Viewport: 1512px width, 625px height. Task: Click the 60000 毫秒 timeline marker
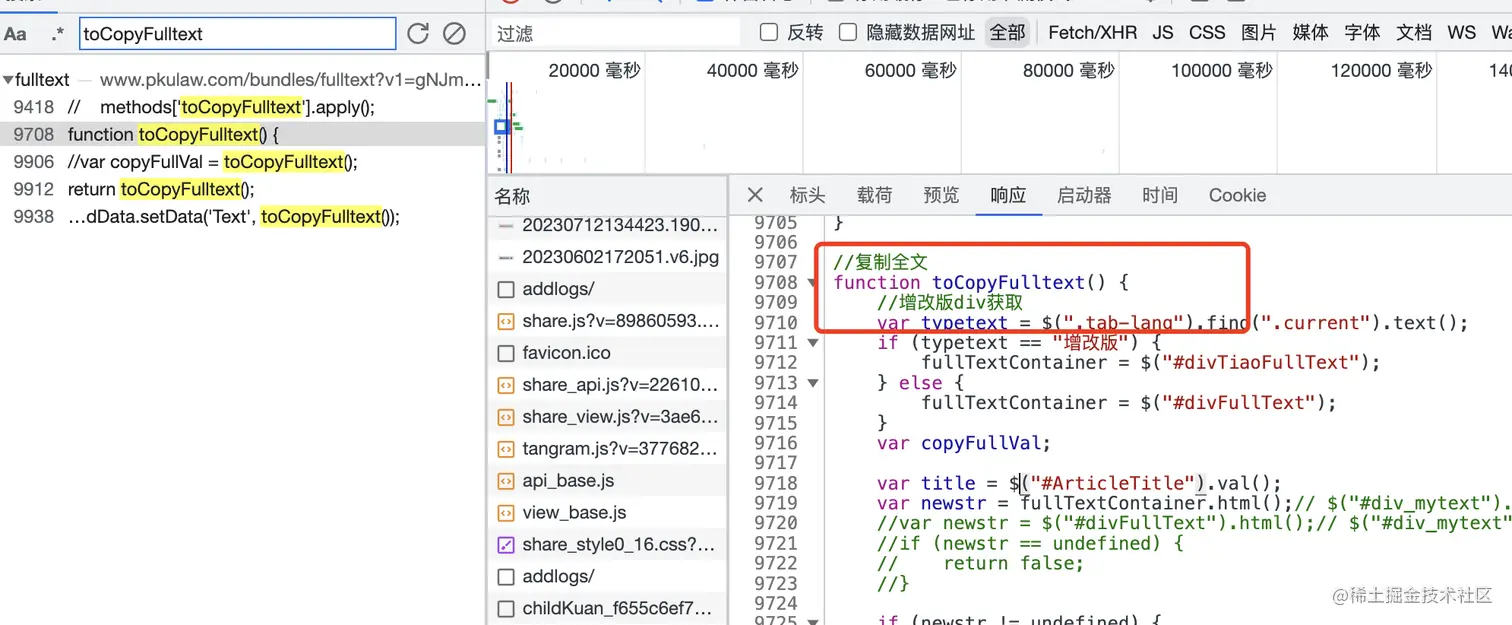coord(910,71)
